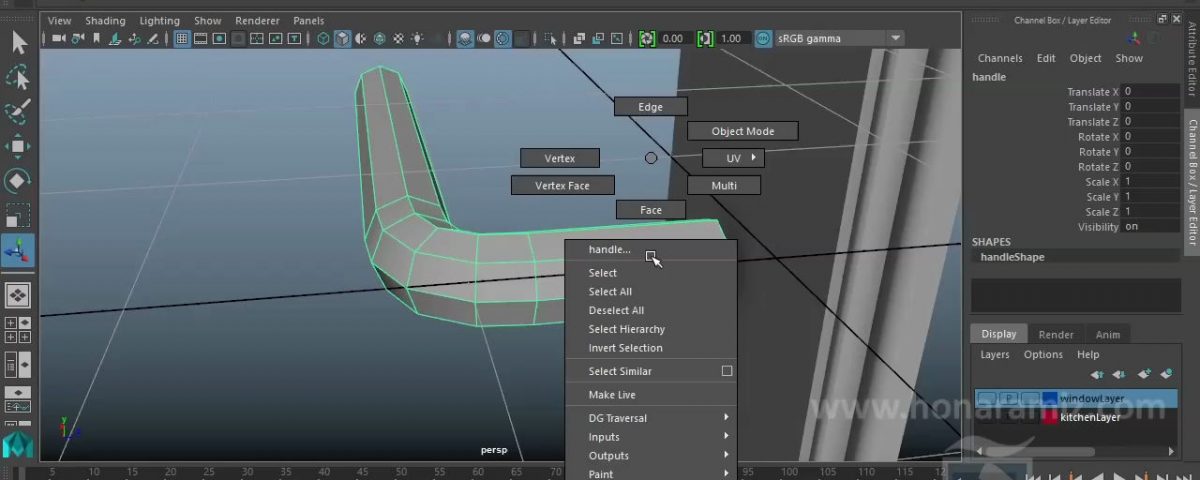Choose the Move tool in the toolbox
This screenshot has width=1200, height=480.
tap(18, 146)
